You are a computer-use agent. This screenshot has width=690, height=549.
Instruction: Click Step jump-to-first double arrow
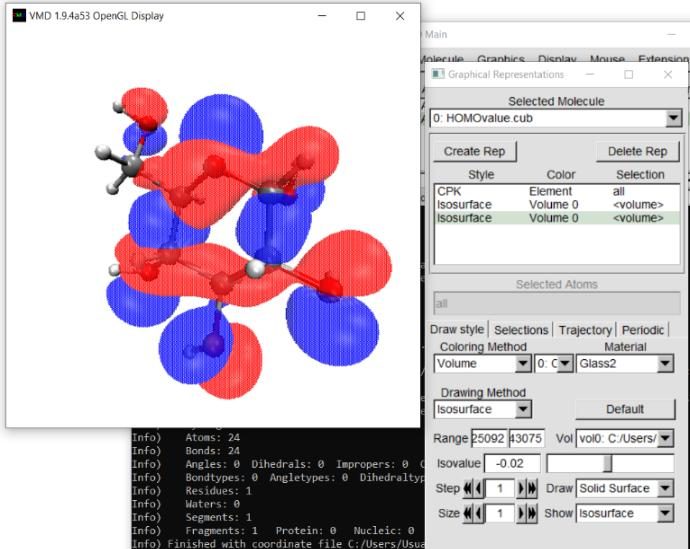pos(467,488)
